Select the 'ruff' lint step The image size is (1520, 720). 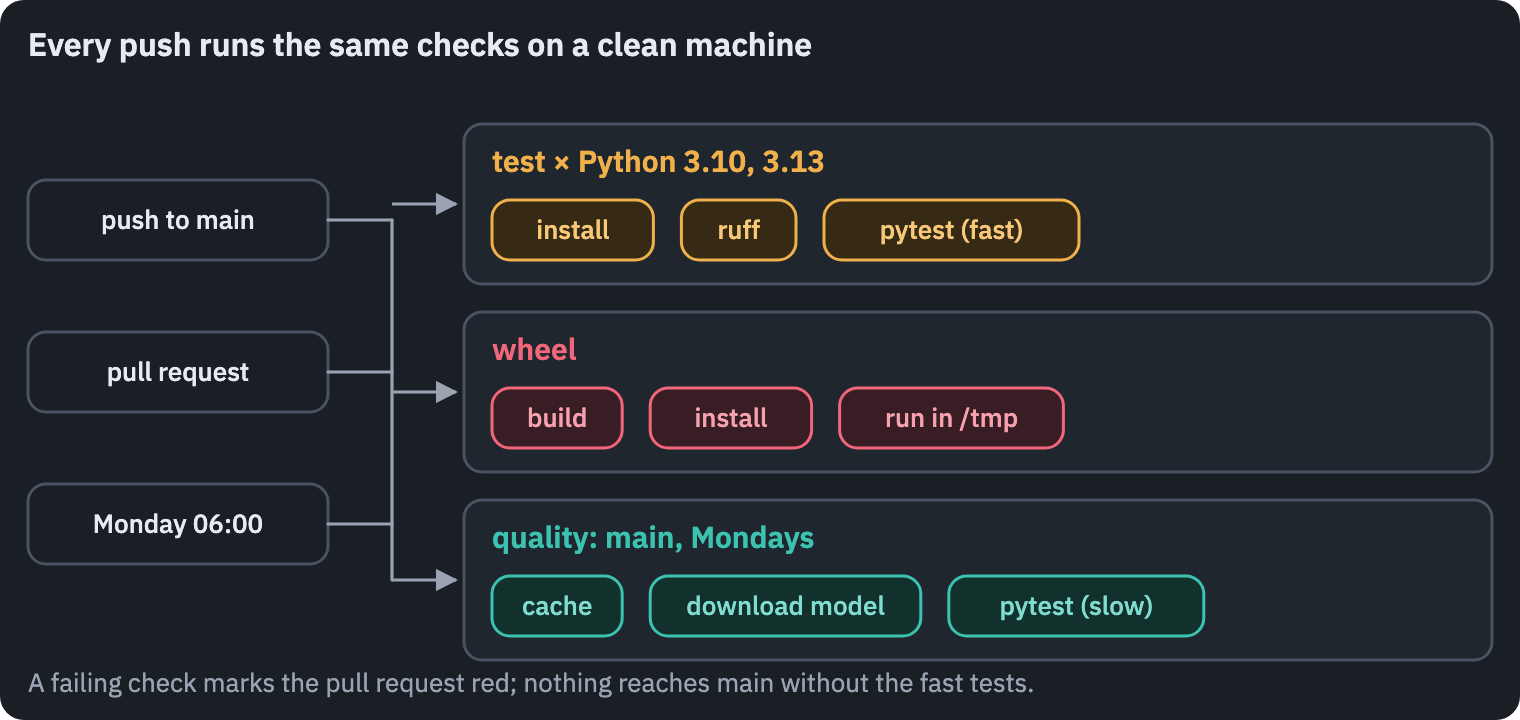tap(739, 230)
